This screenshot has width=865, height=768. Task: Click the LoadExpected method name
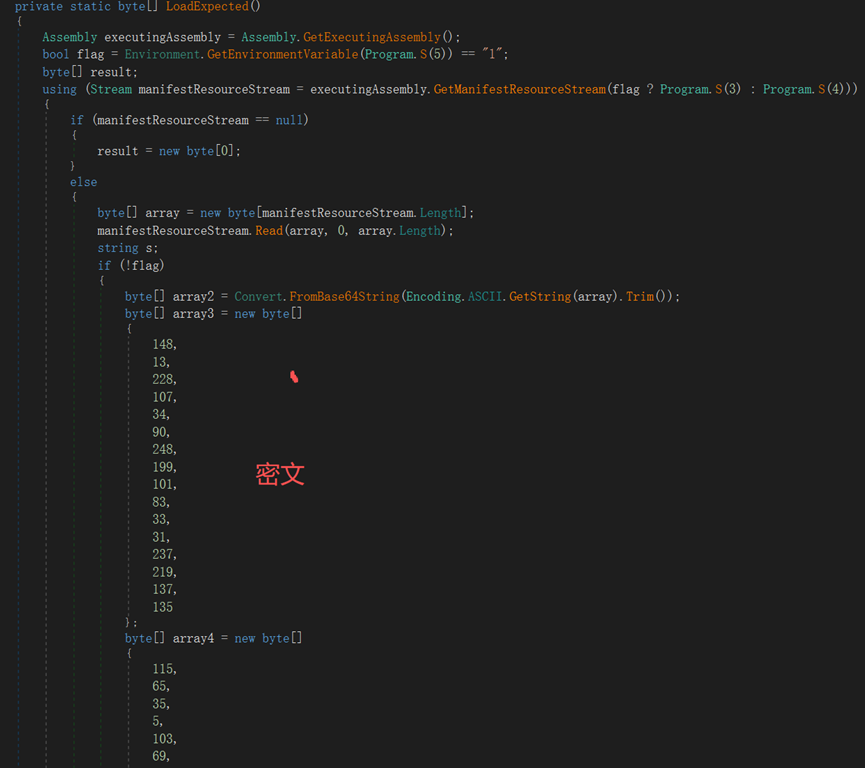pyautogui.click(x=206, y=7)
